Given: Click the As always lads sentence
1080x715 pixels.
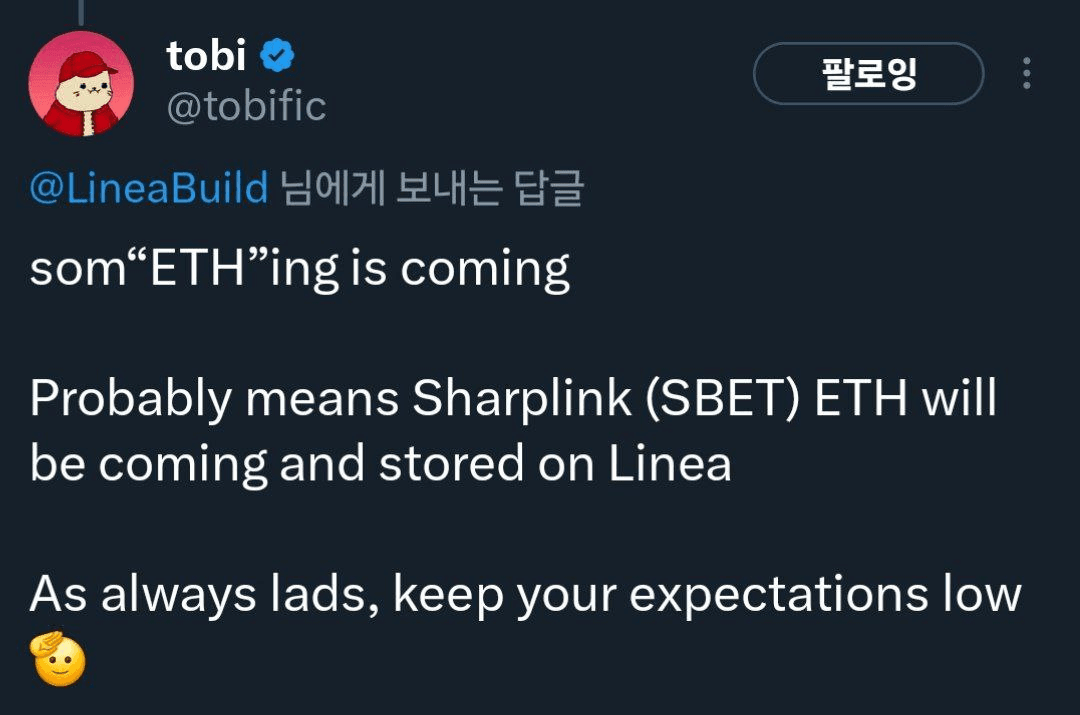Looking at the screenshot, I should coord(526,594).
